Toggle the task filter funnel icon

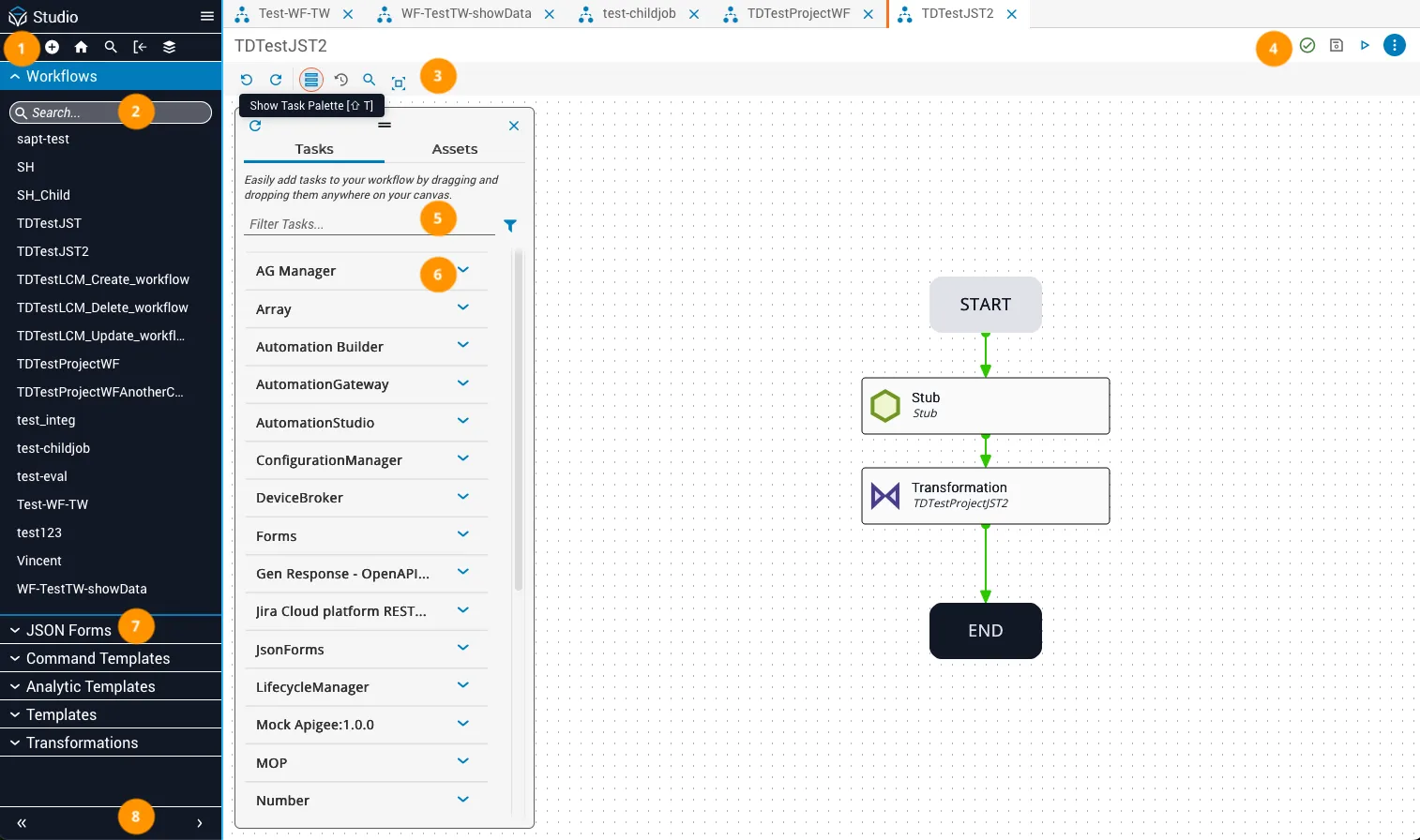510,226
